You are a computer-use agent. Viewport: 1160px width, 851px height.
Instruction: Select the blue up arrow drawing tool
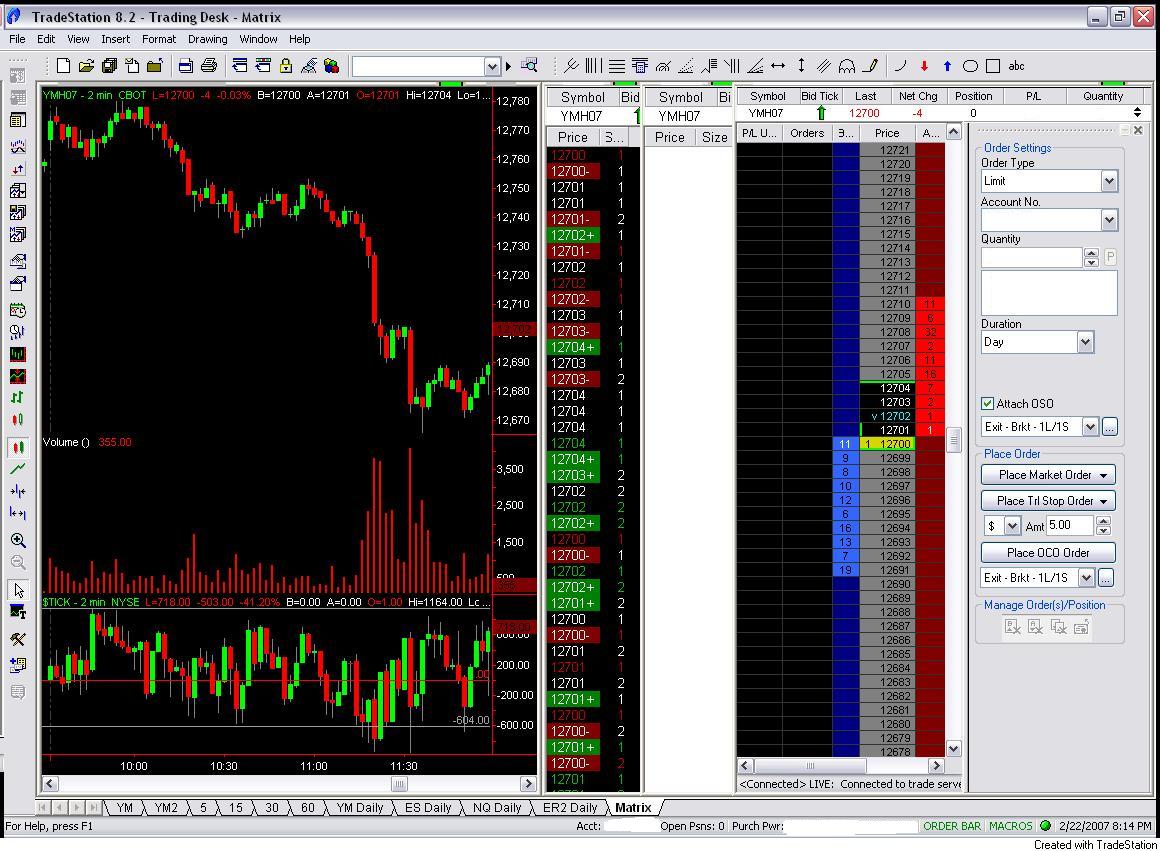[947, 66]
